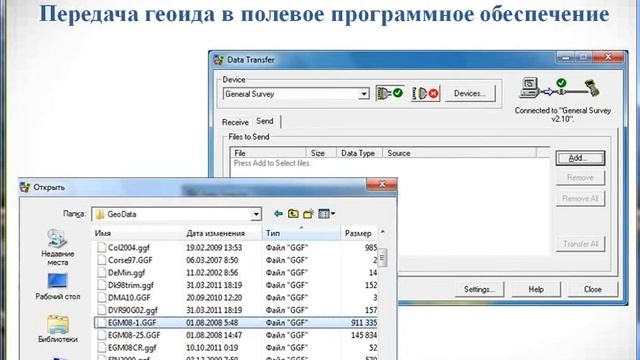Select file Dk98trim.ggf
The image size is (640, 360).
(x=131, y=285)
